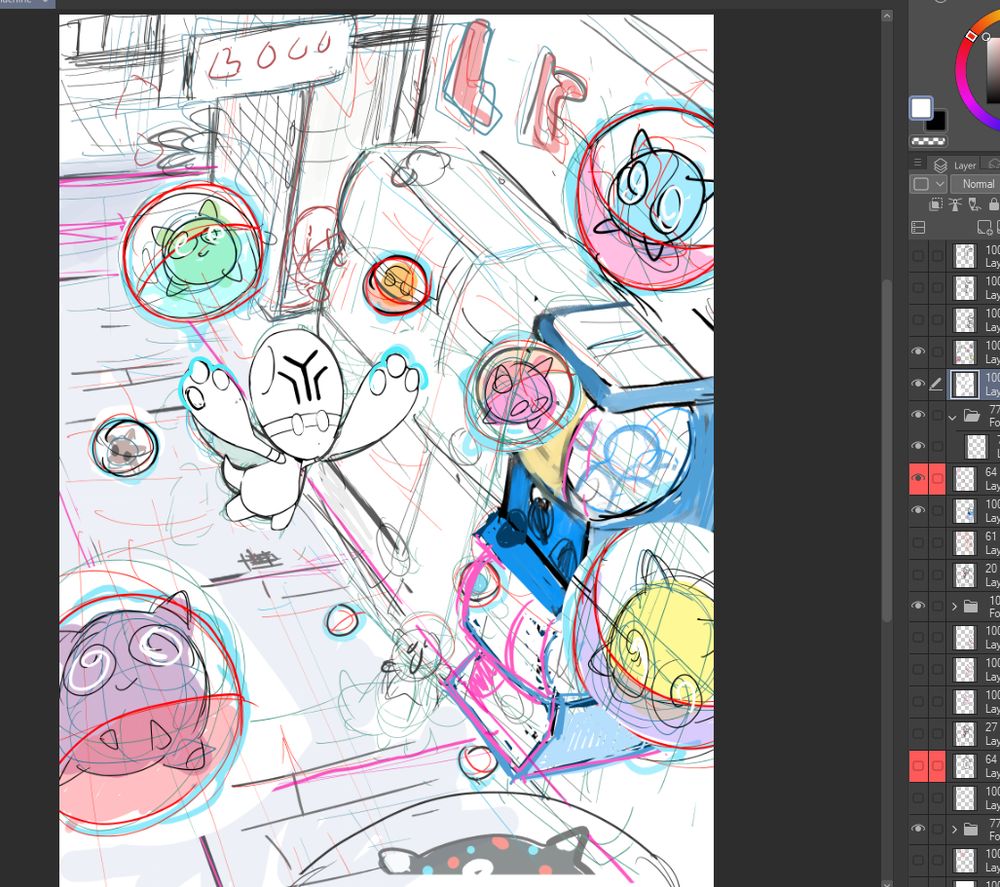Click the palette color square button

(x=921, y=184)
